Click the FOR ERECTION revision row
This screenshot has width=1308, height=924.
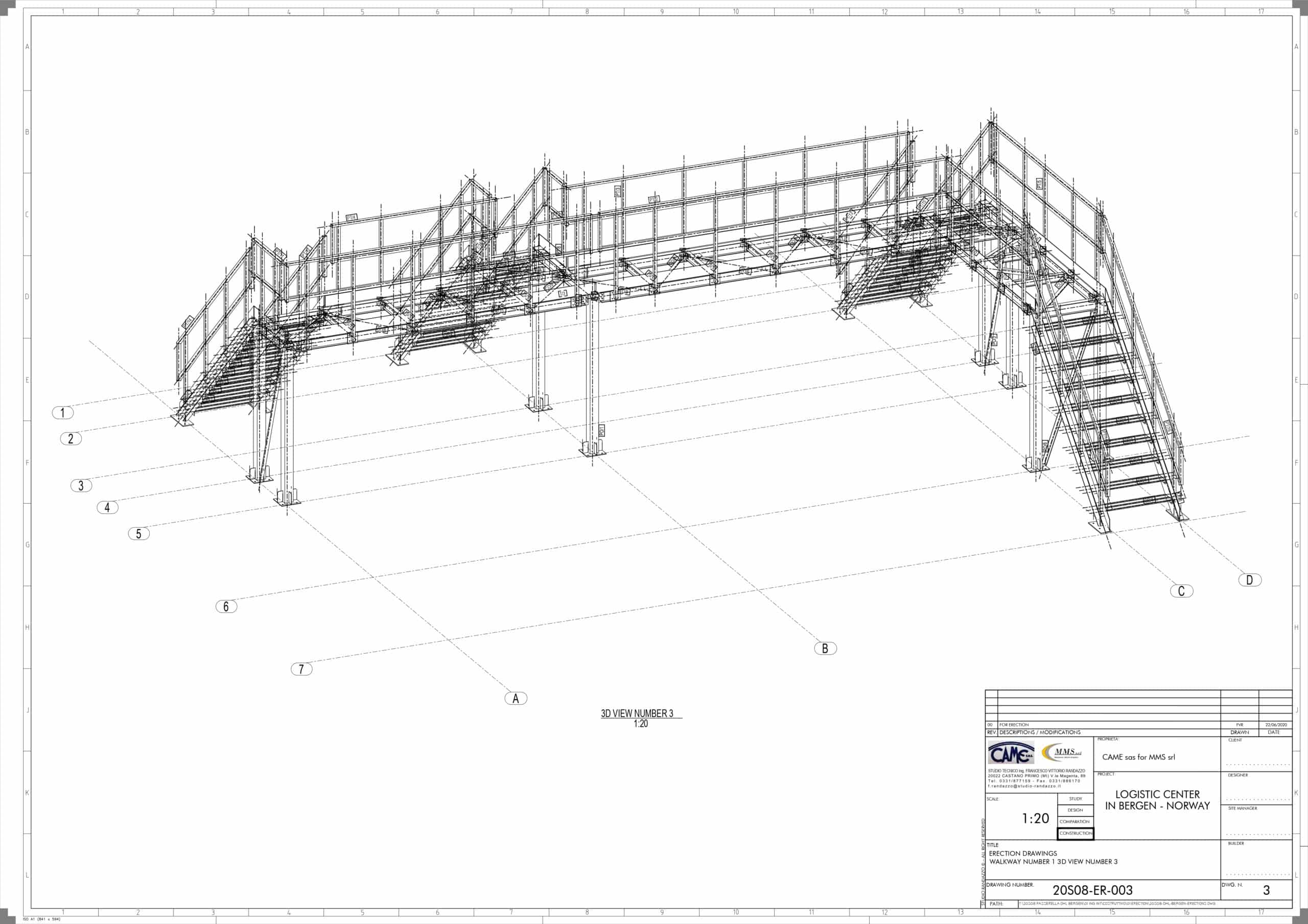point(1014,725)
